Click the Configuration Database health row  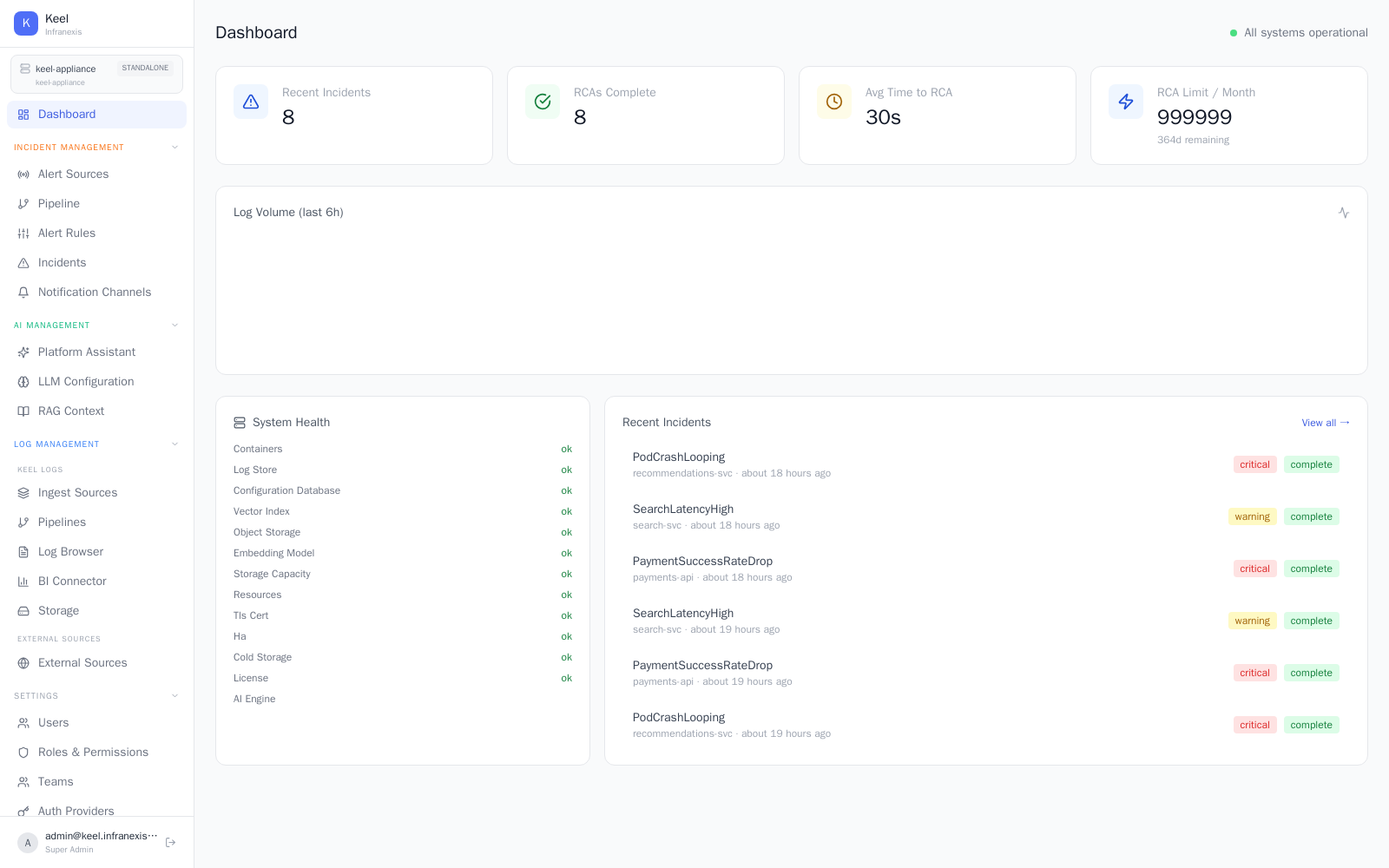tap(403, 491)
